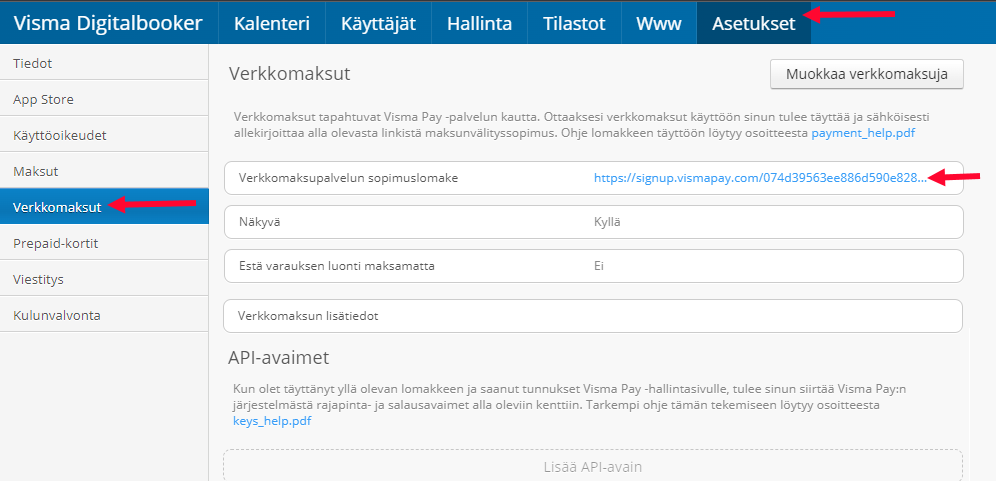Image resolution: width=996 pixels, height=481 pixels.
Task: Open Käyttöoikeudet settings section
Action: [x=104, y=135]
